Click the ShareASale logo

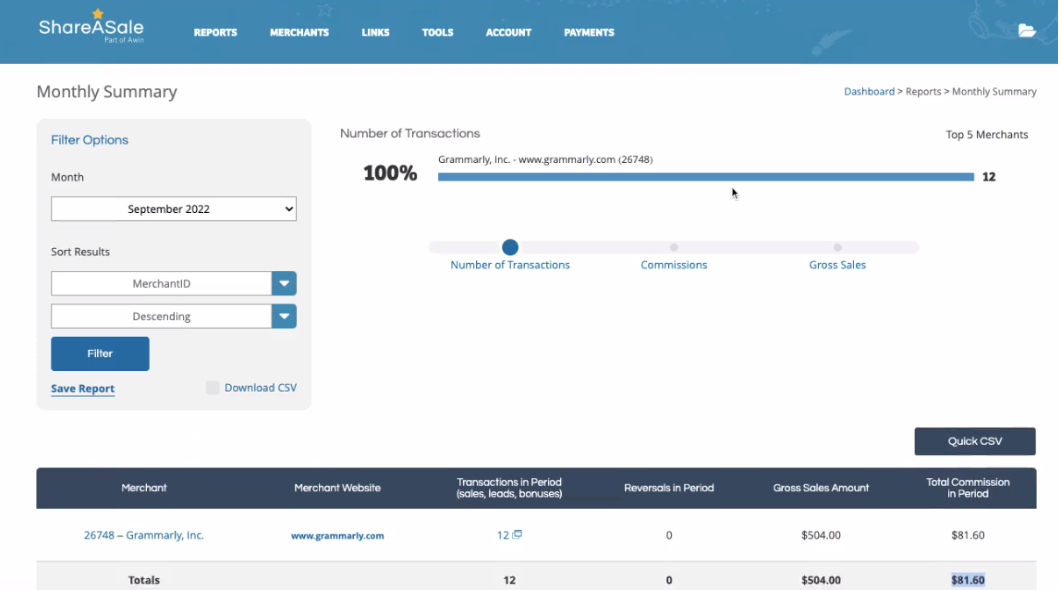coord(91,26)
